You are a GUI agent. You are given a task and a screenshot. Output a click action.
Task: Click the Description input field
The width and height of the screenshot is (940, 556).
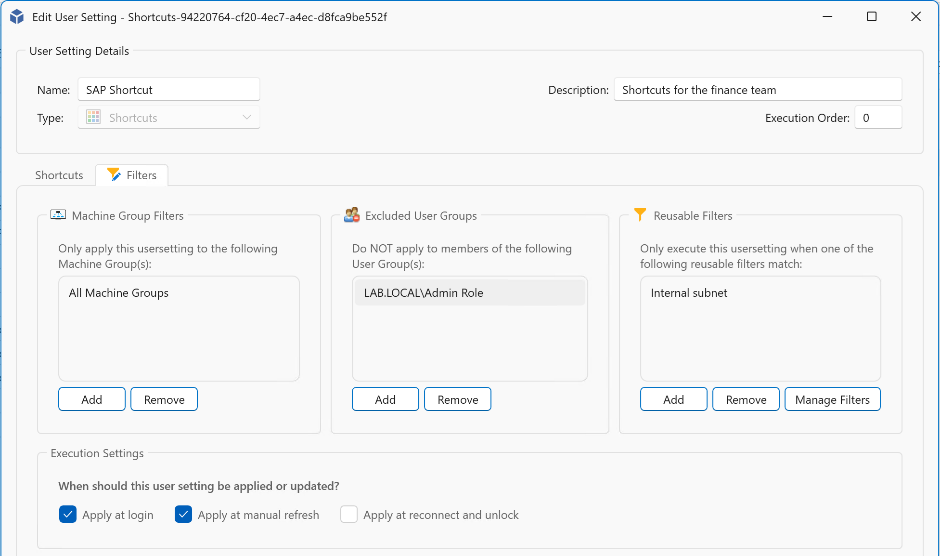[758, 89]
